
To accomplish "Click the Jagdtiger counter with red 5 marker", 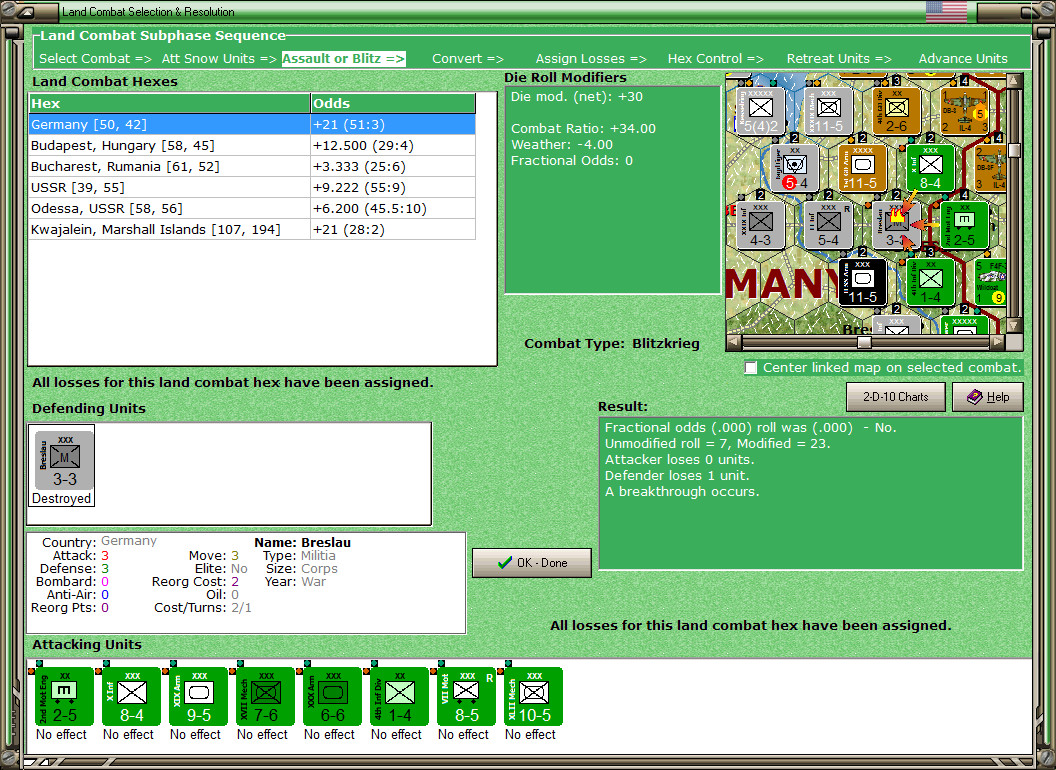I will pos(795,168).
